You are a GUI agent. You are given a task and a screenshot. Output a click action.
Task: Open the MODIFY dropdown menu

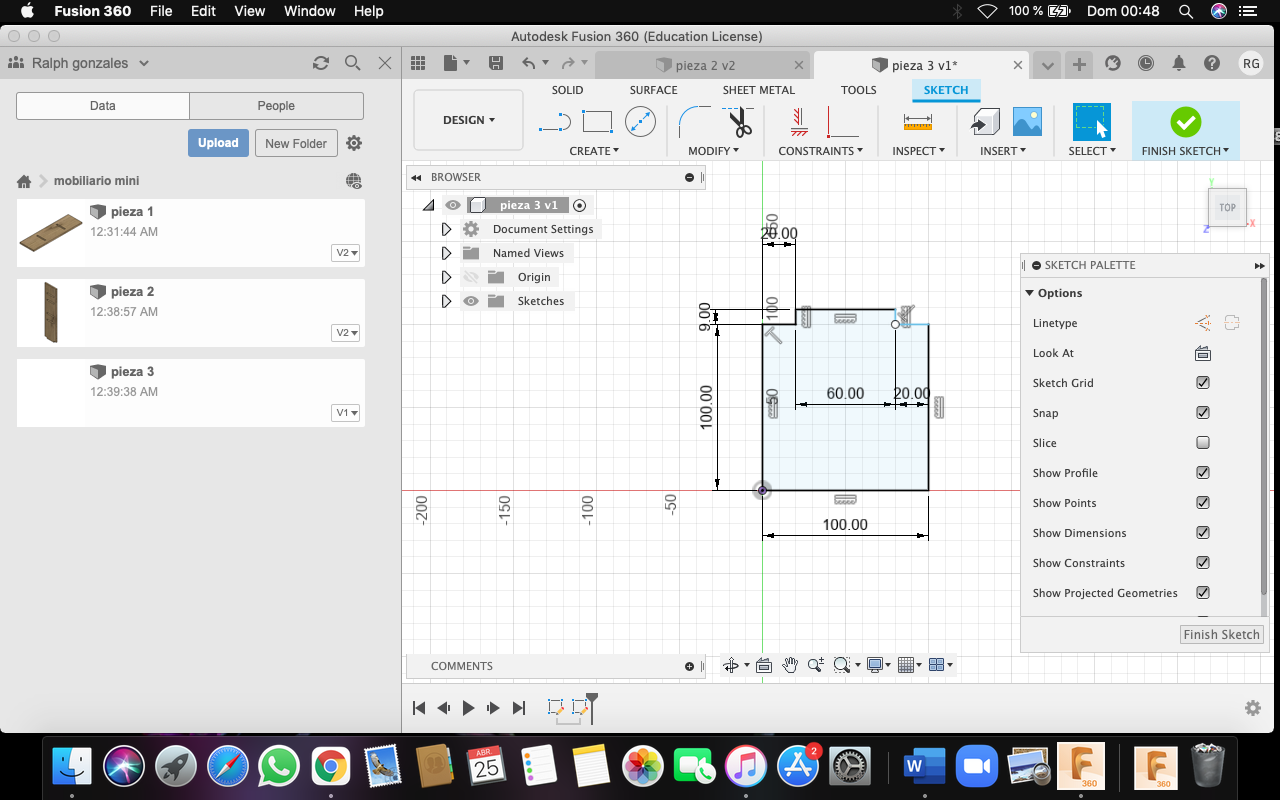coord(713,151)
